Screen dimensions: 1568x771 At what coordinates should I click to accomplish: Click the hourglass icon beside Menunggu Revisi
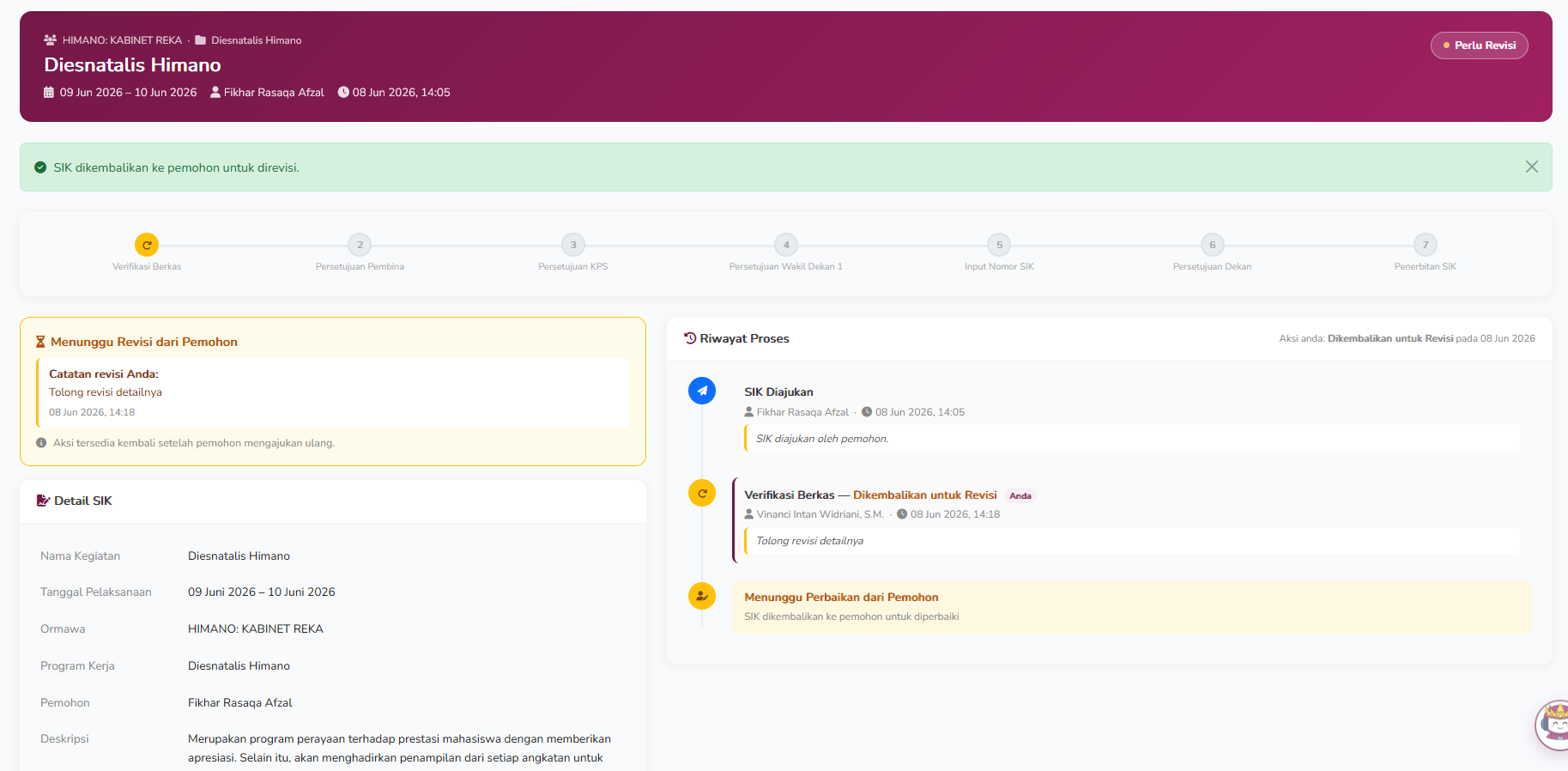[x=40, y=342]
